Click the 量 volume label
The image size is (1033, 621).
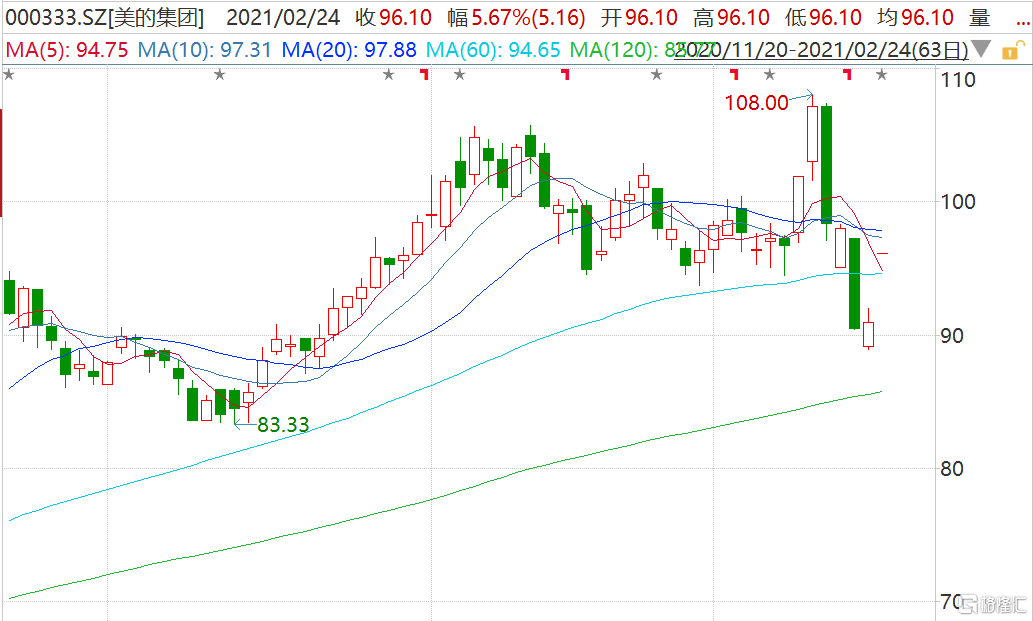click(x=980, y=18)
